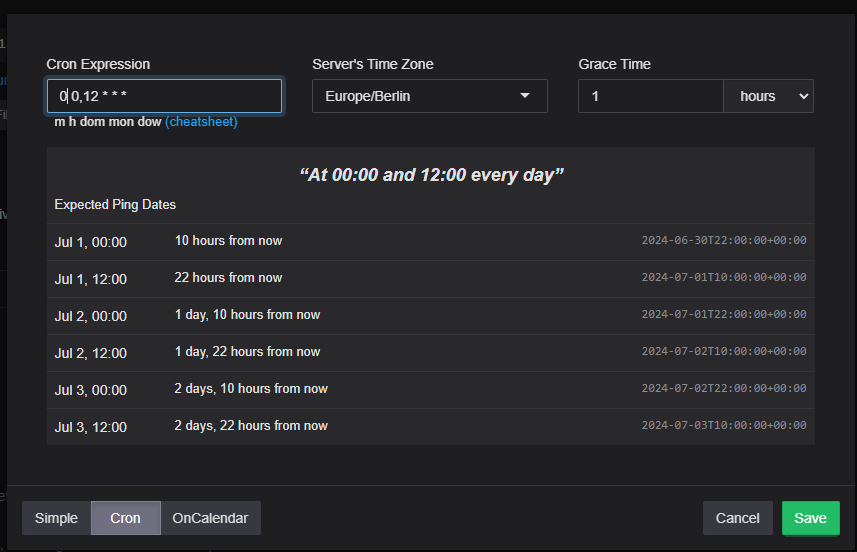Screen dimensions: 857x552
Task: Click the 'Jul 2, 12:00' ping date
Action: coord(91,353)
